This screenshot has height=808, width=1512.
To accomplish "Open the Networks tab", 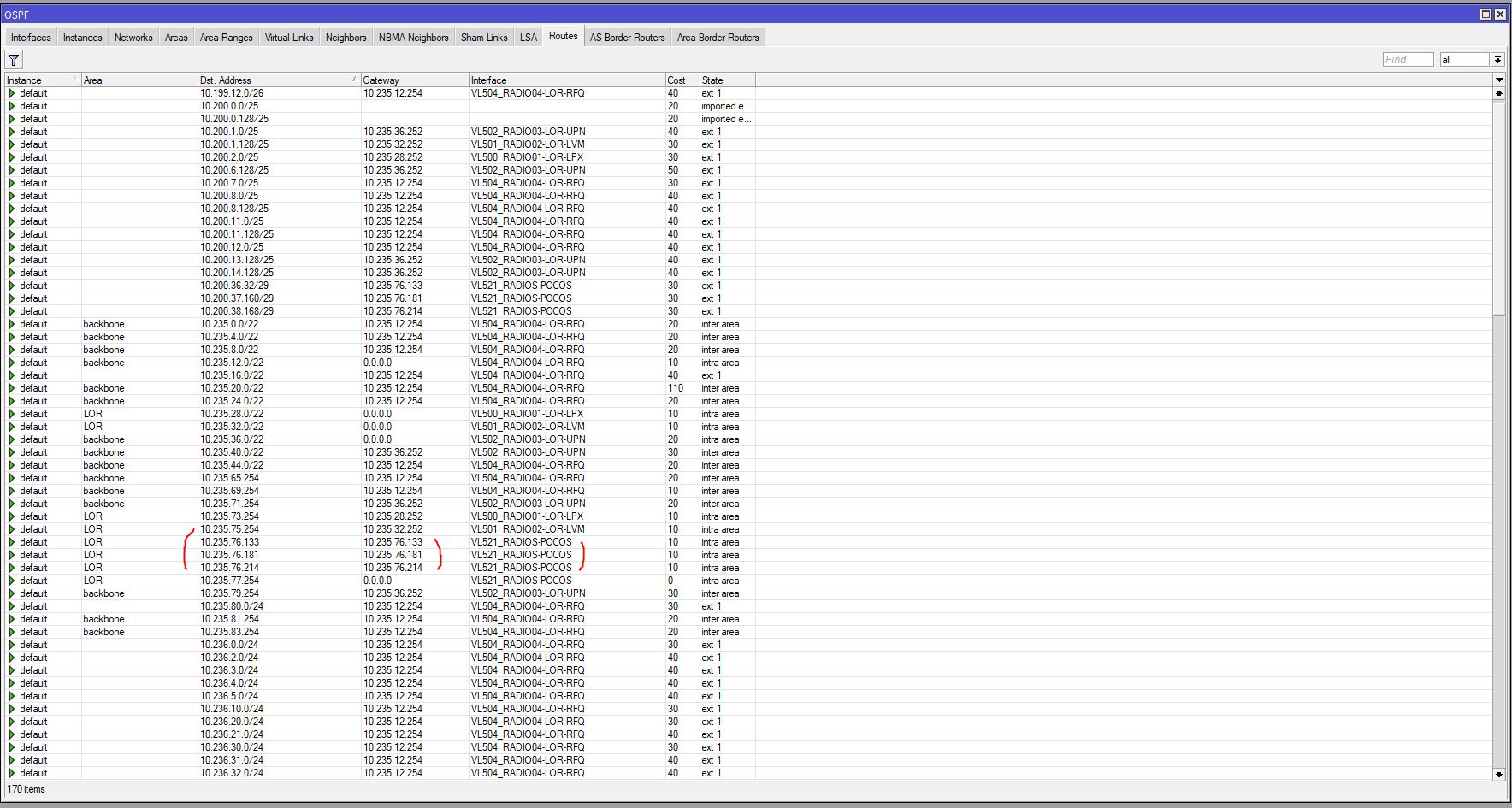I will point(133,38).
